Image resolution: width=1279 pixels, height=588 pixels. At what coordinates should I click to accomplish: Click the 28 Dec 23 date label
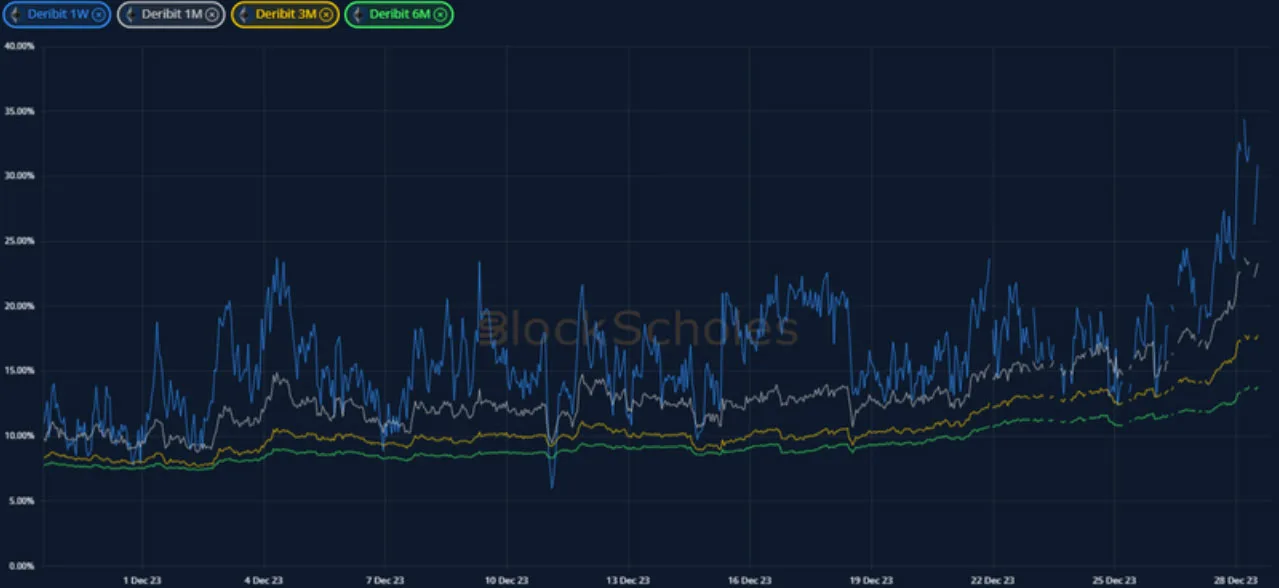click(x=1236, y=580)
